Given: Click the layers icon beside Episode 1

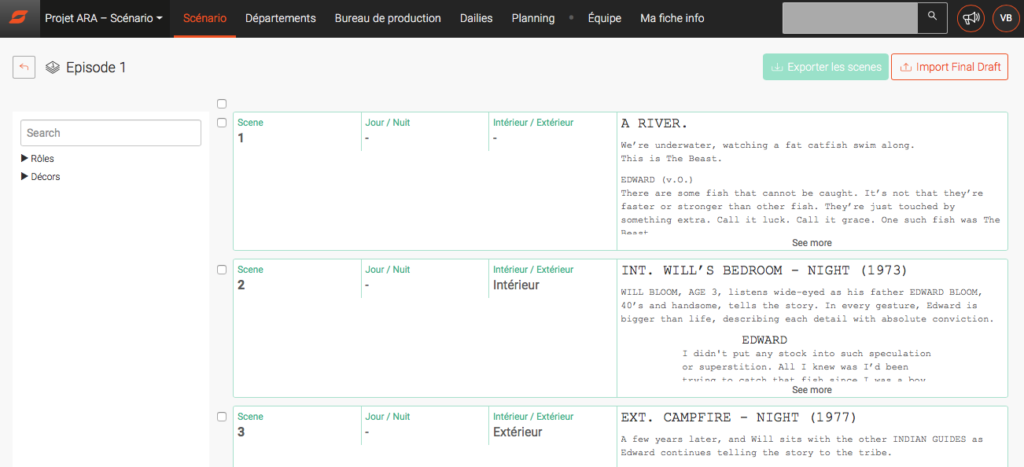Looking at the screenshot, I should [53, 68].
